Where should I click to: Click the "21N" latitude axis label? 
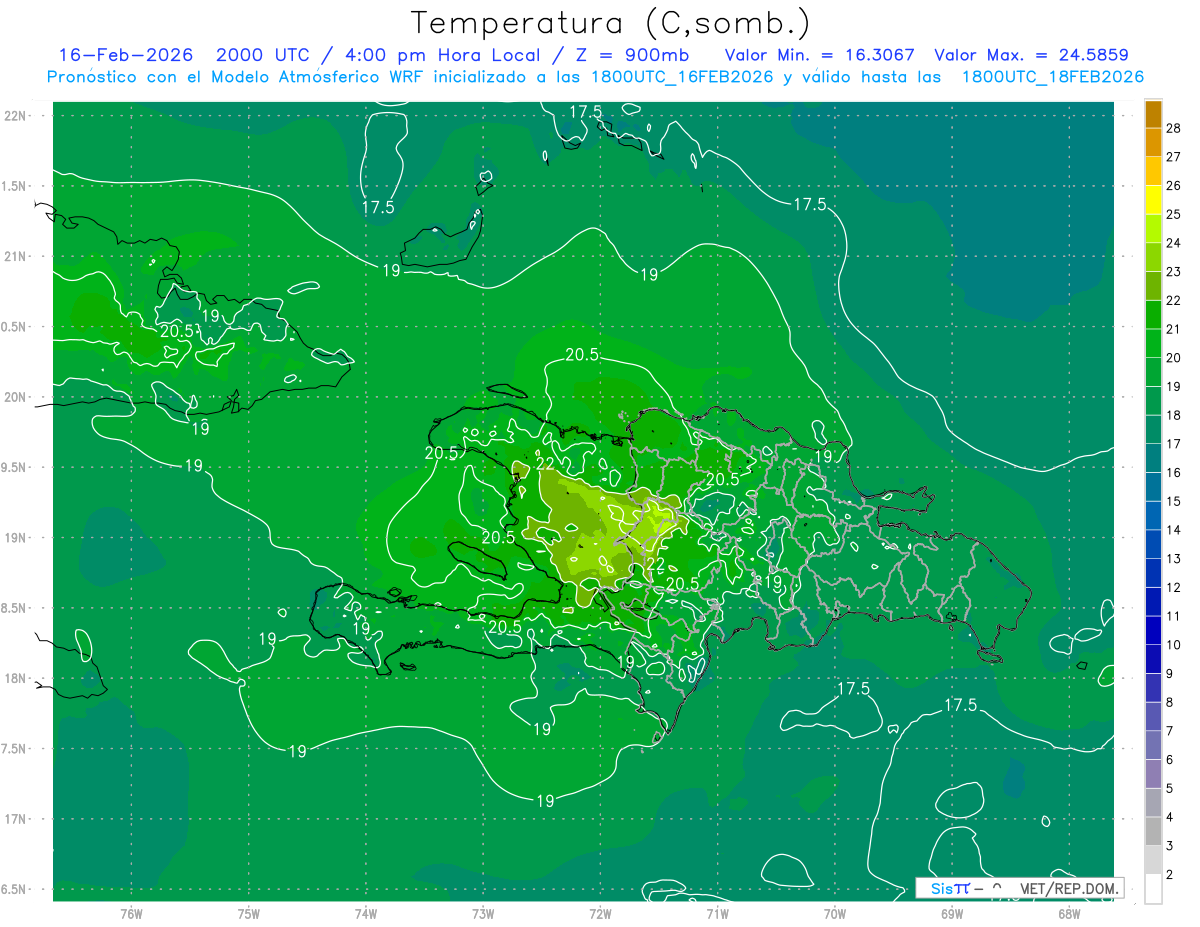16,256
